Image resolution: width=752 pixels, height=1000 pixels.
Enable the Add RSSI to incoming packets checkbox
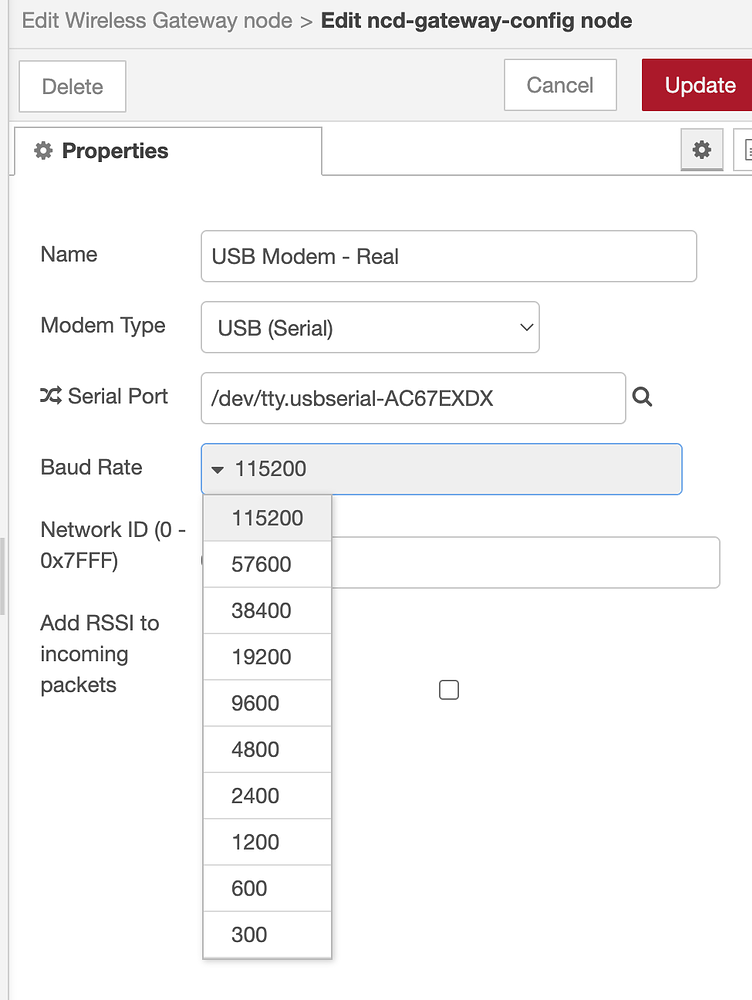point(448,689)
